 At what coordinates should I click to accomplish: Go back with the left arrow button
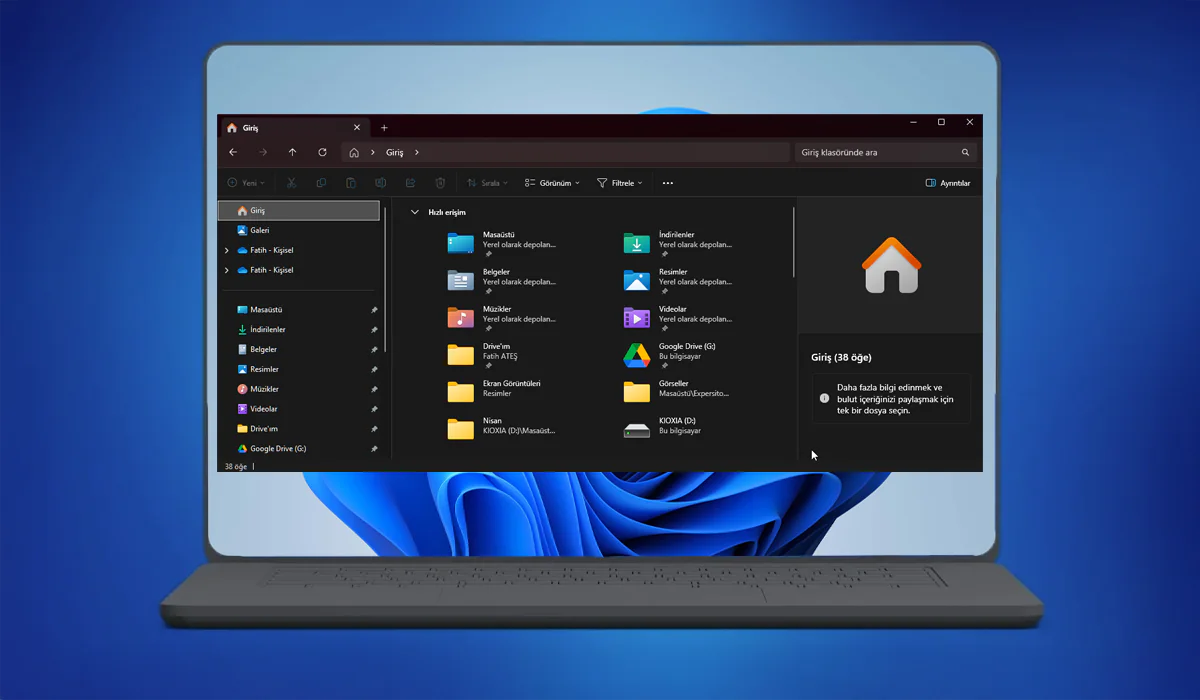(x=233, y=152)
